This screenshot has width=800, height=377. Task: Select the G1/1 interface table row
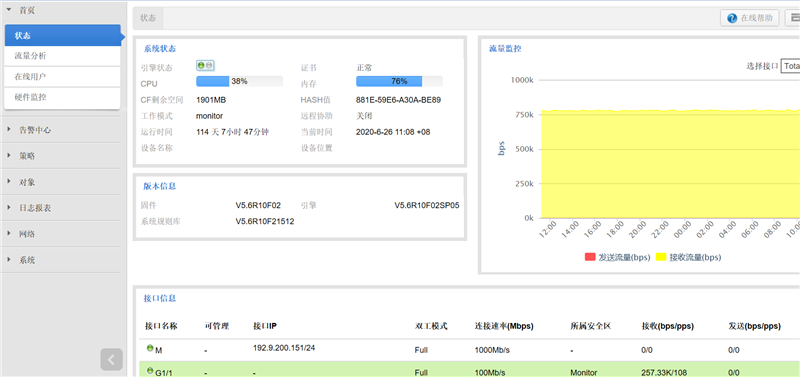(469, 369)
